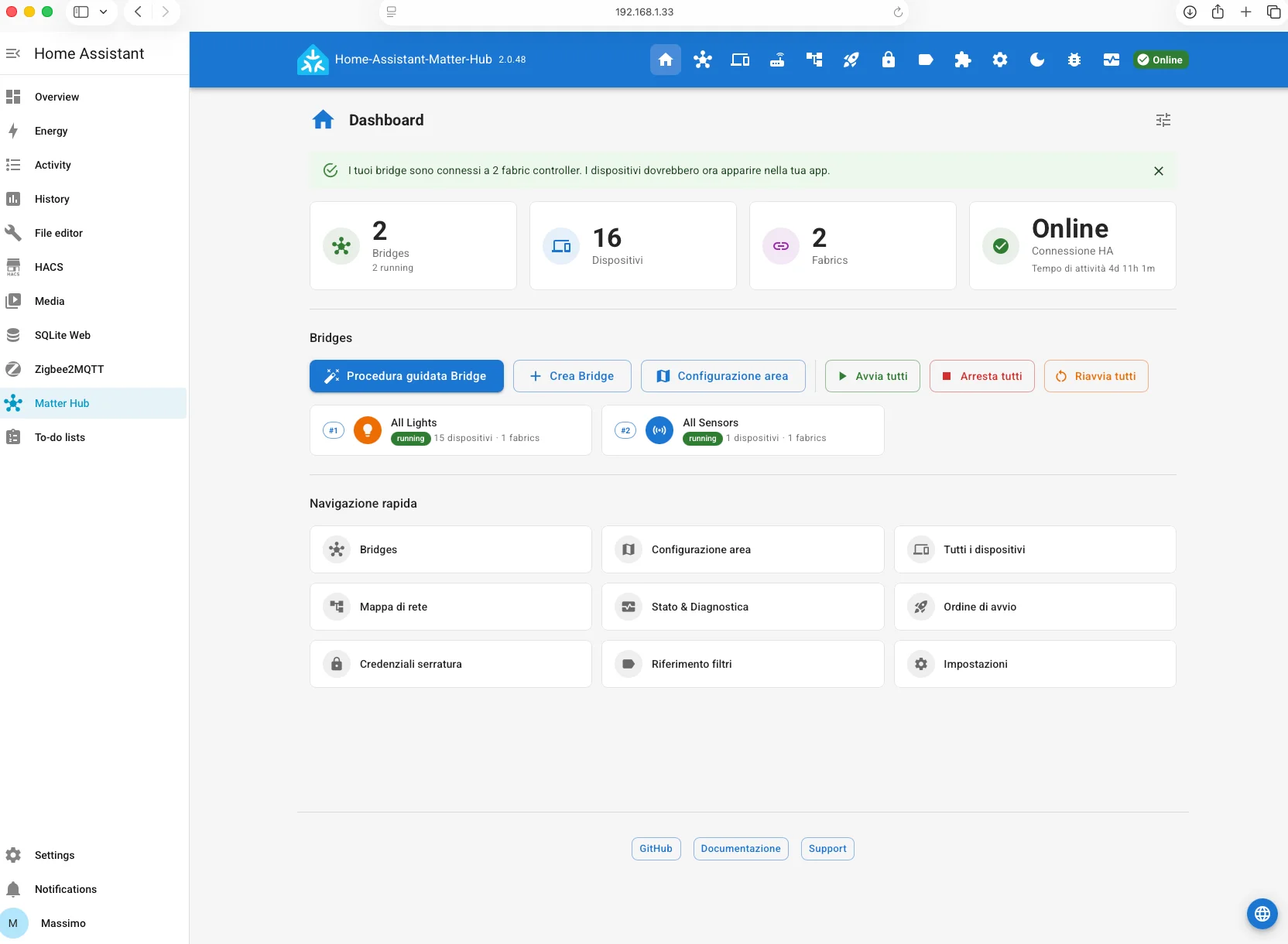
Task: Dismiss the fabric controller connection banner
Action: click(1159, 171)
